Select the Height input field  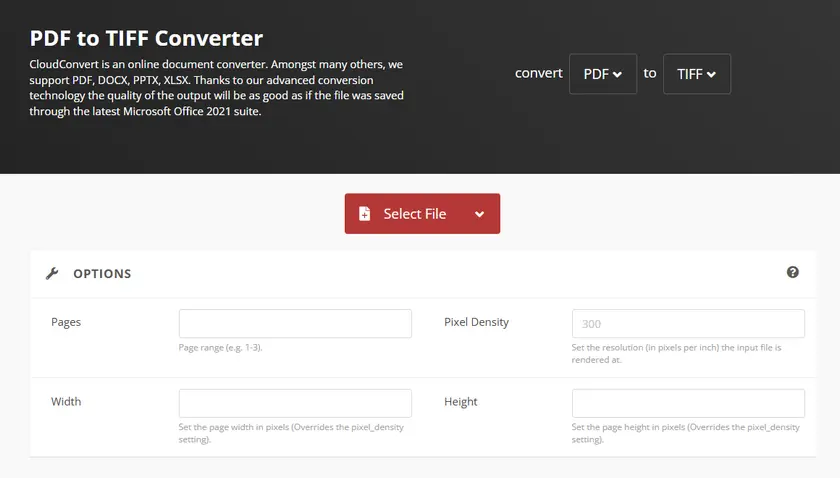click(x=688, y=403)
